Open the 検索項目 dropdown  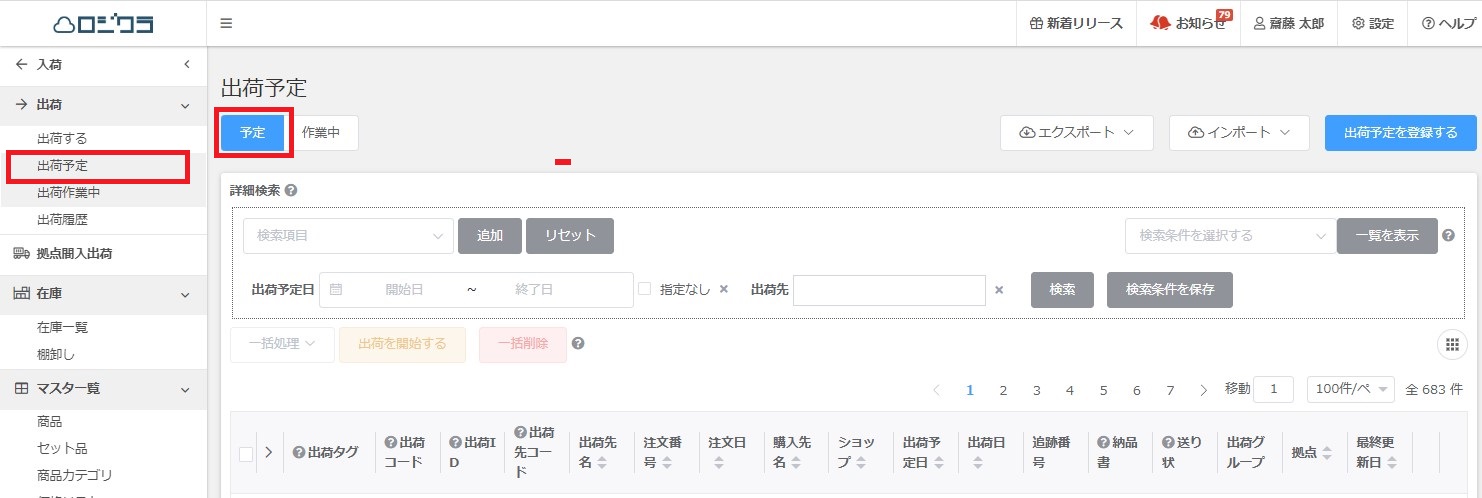(348, 236)
